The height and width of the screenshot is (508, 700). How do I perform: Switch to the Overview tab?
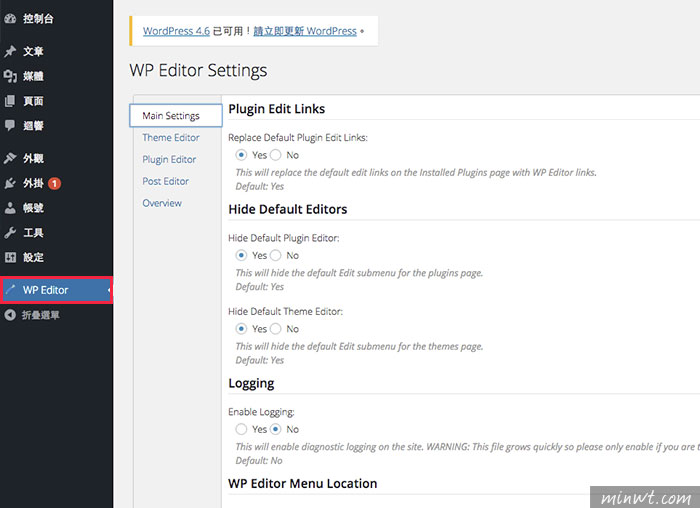click(162, 203)
